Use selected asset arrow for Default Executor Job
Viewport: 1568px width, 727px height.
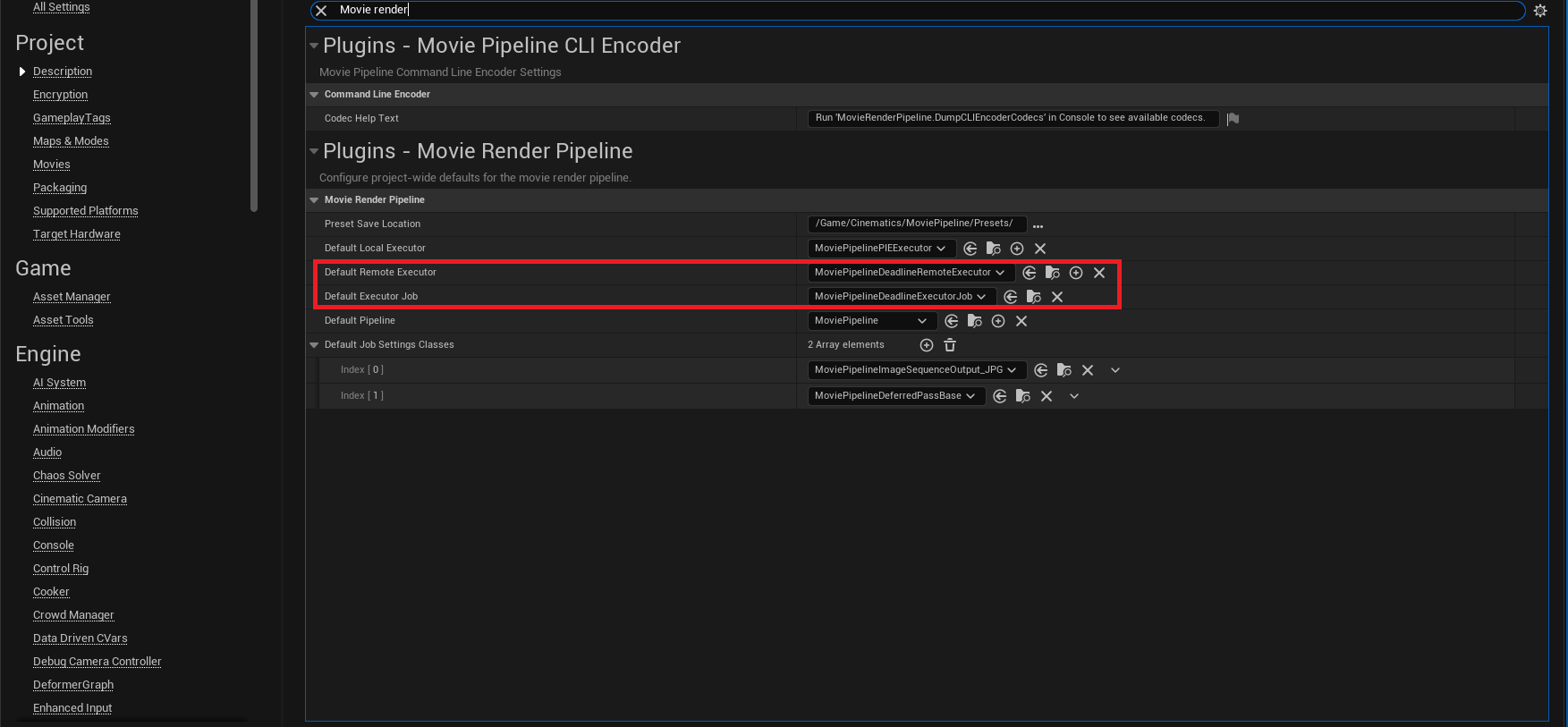[x=1011, y=297]
